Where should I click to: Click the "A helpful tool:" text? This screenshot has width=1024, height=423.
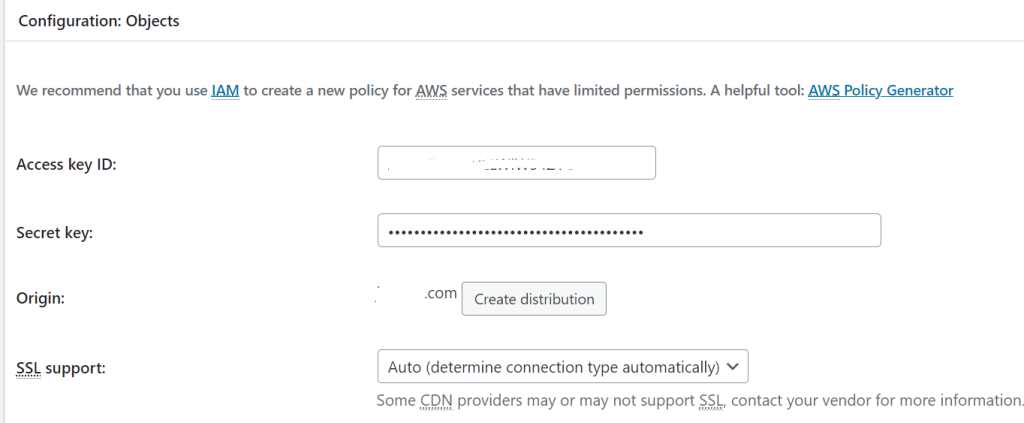(755, 91)
